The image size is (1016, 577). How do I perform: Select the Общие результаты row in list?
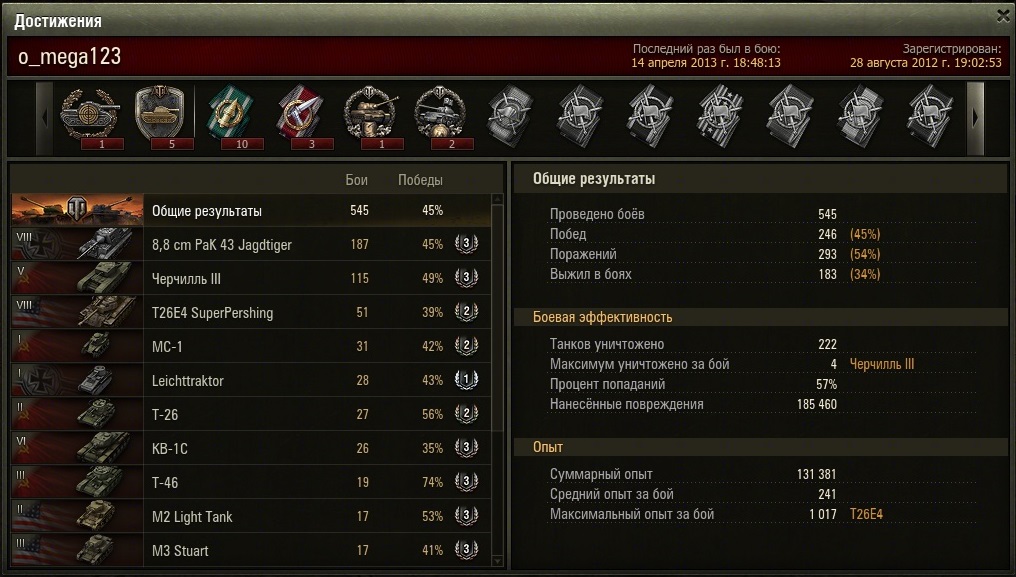pyautogui.click(x=251, y=210)
